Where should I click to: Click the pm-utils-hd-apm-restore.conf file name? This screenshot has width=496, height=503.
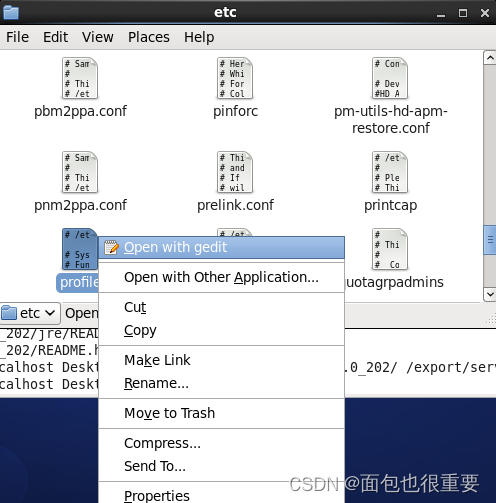pyautogui.click(x=391, y=119)
